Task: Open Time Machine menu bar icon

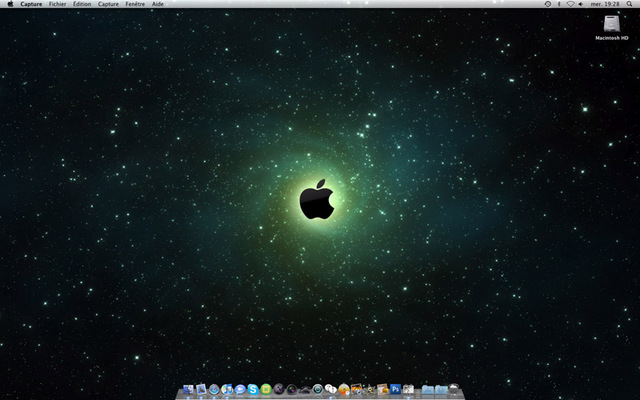Action: [x=548, y=4]
